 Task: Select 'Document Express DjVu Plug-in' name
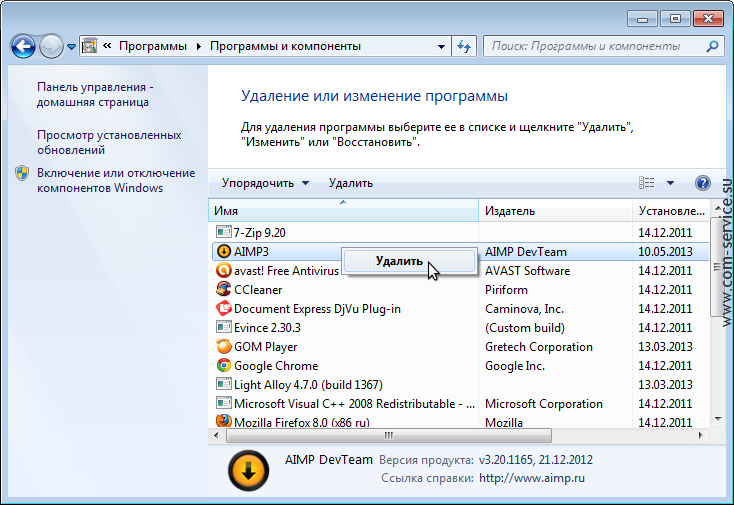(317, 309)
